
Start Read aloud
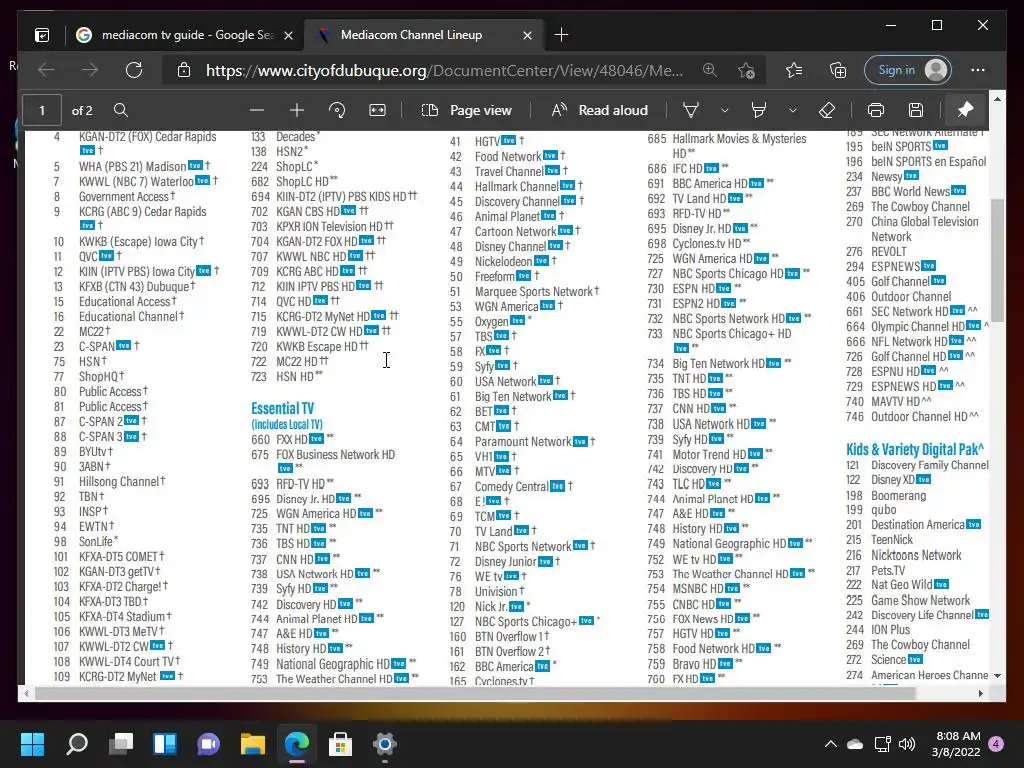point(600,110)
